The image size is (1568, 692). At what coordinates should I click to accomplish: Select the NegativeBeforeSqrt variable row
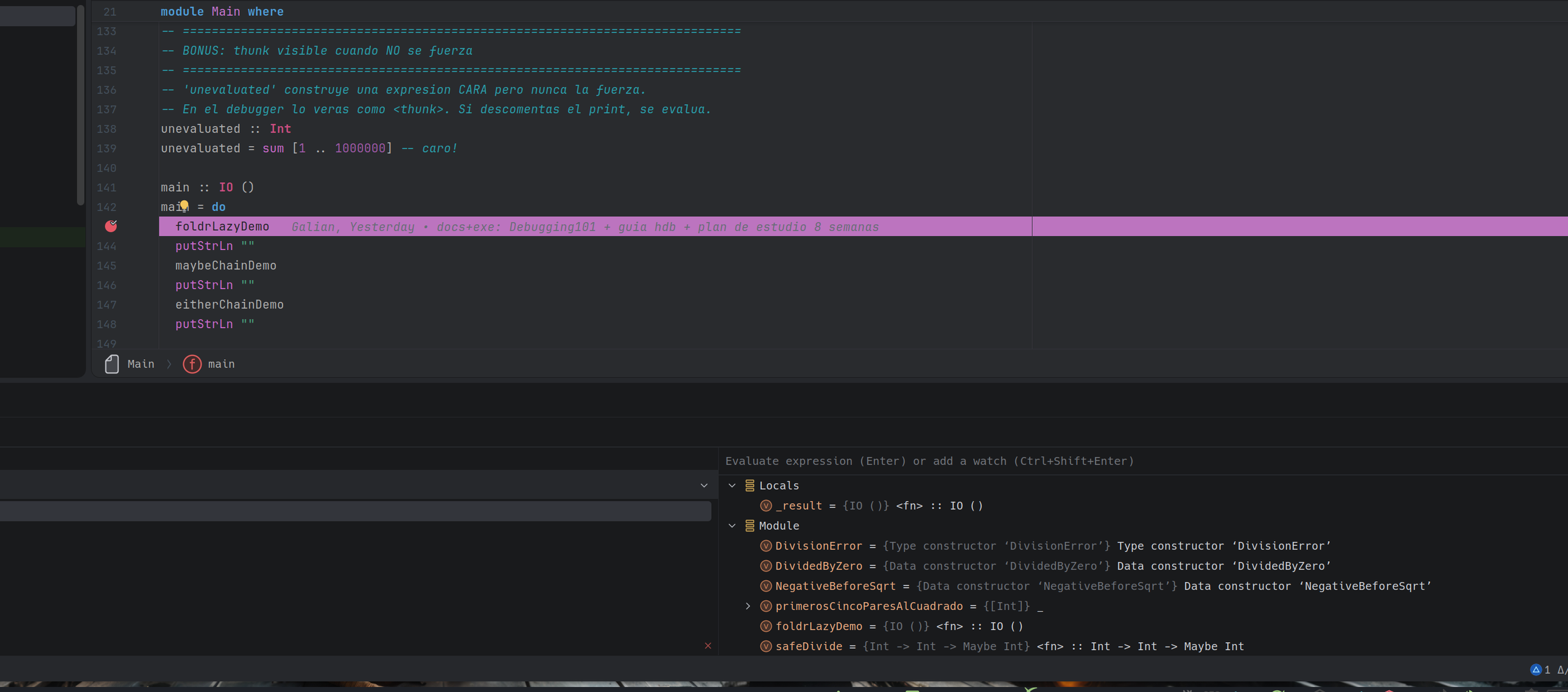pyautogui.click(x=1142, y=586)
